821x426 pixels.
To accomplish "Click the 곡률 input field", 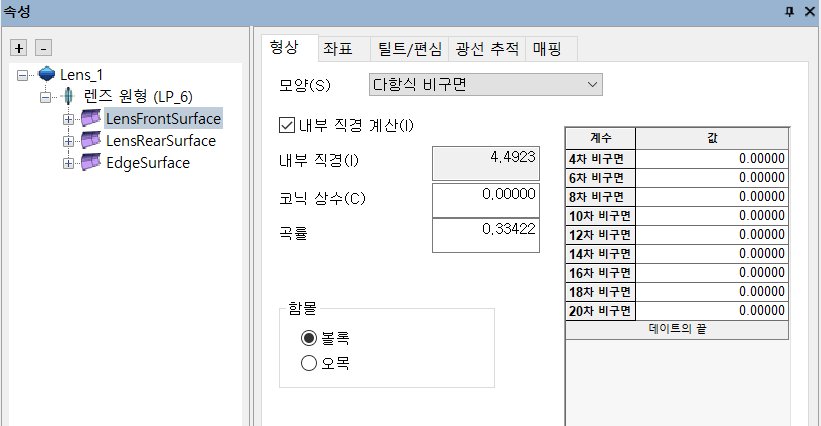I will tap(485, 235).
